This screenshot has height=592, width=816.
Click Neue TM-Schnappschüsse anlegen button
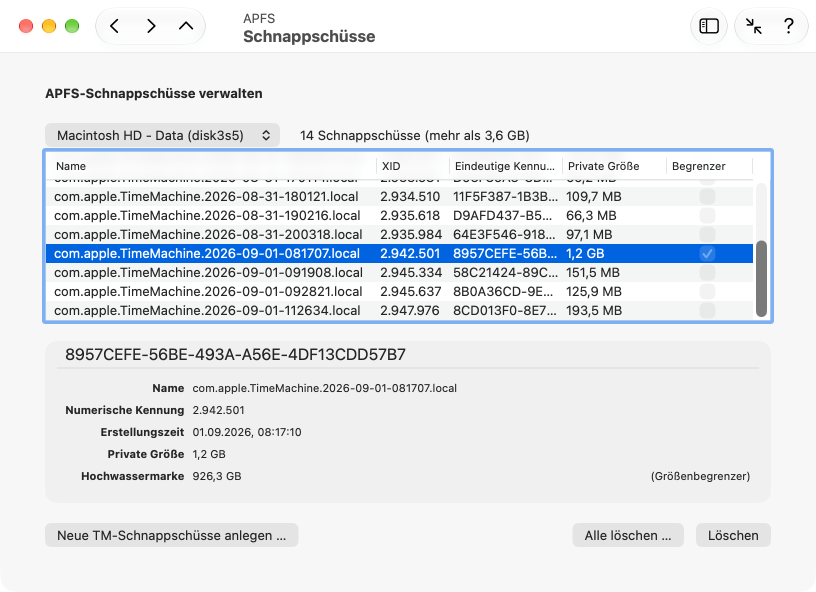172,535
